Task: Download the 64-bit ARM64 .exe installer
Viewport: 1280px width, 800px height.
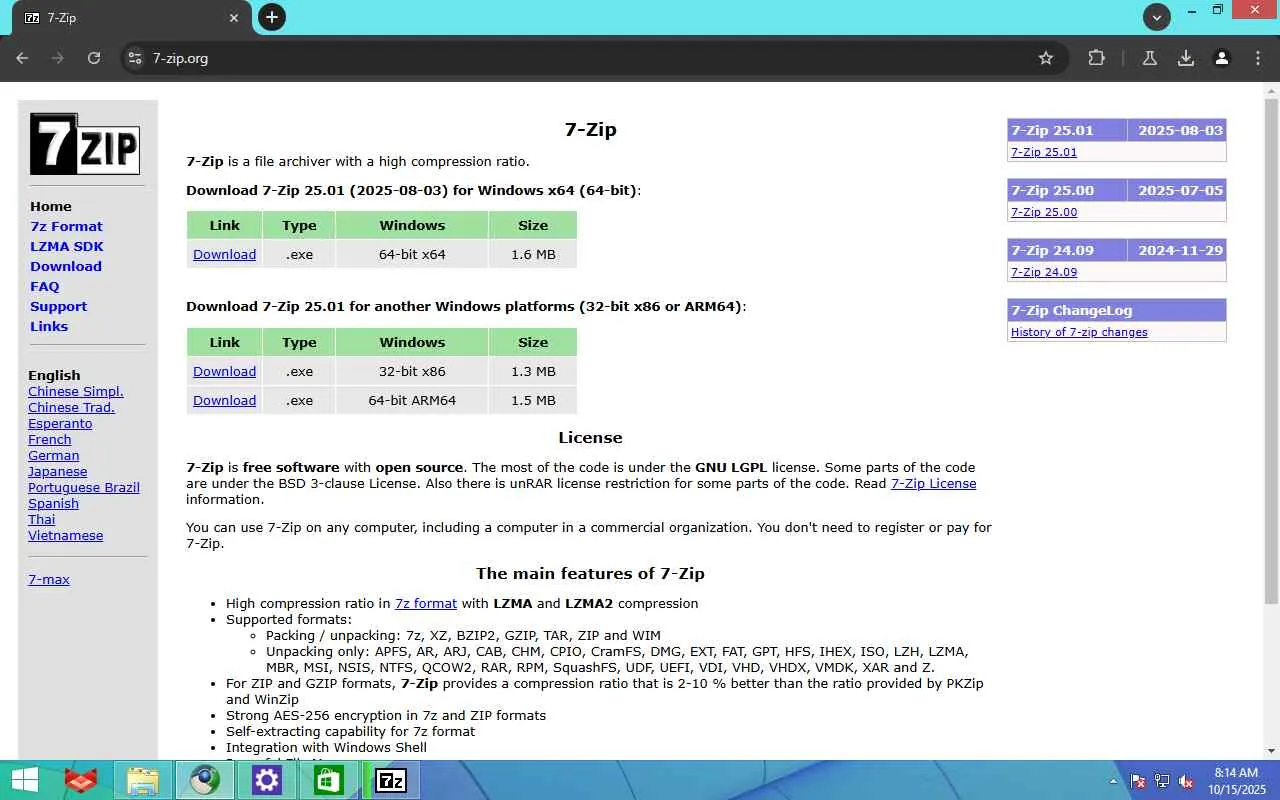Action: [x=224, y=400]
